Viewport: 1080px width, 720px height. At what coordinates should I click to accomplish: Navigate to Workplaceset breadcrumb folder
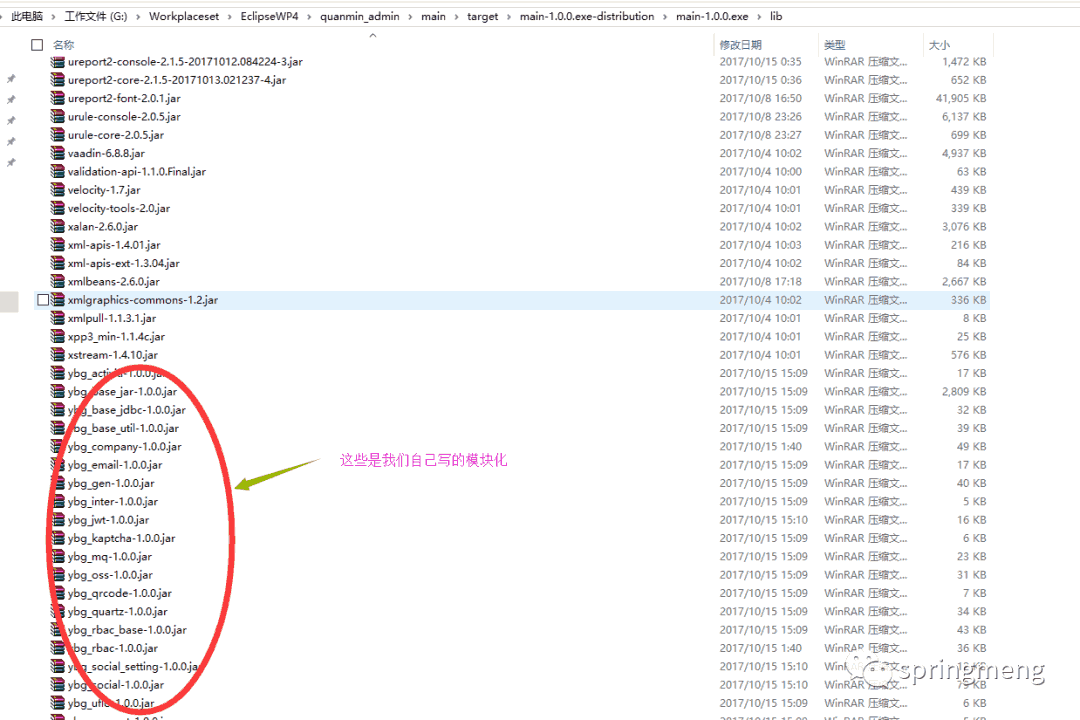point(184,17)
